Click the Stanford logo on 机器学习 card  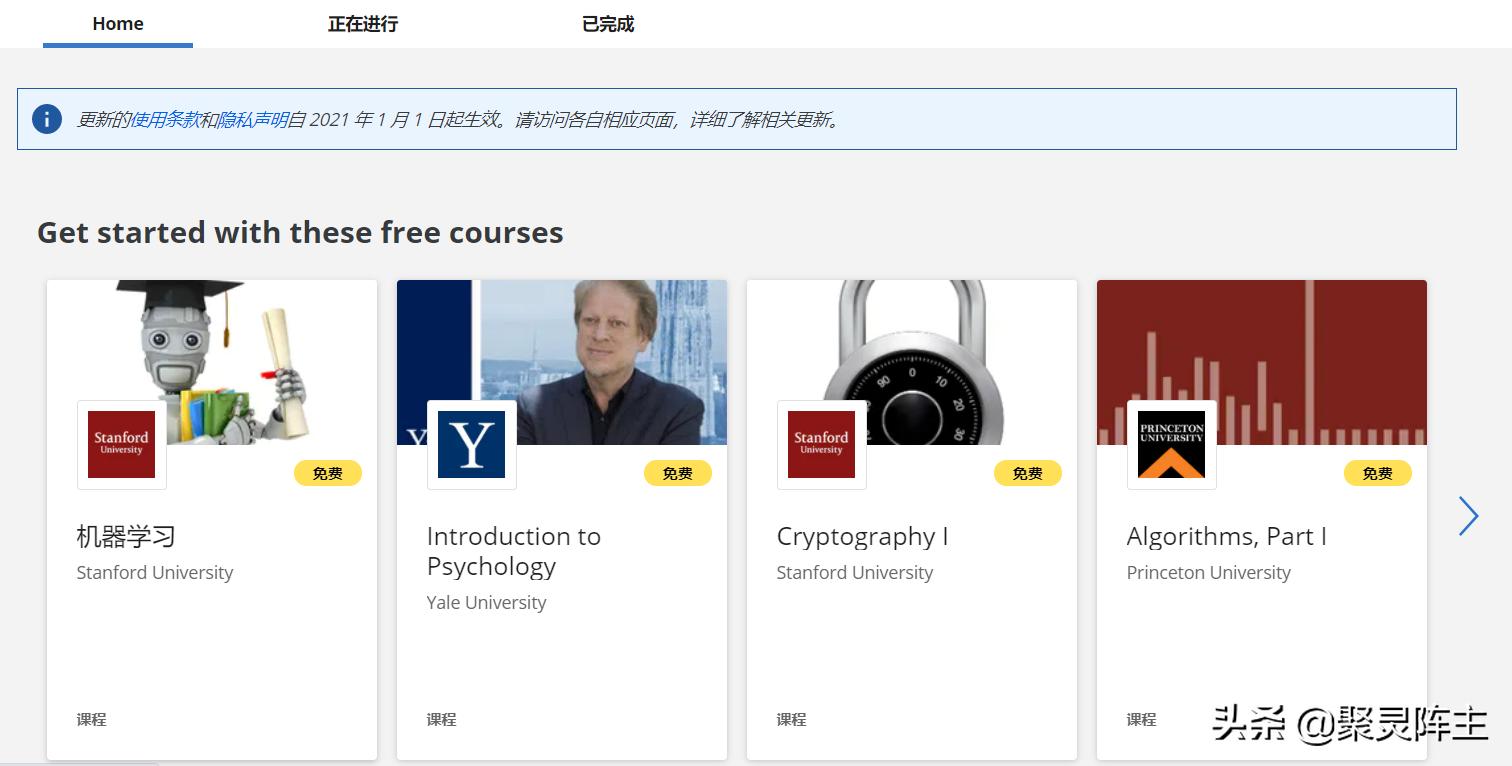pyautogui.click(x=122, y=444)
